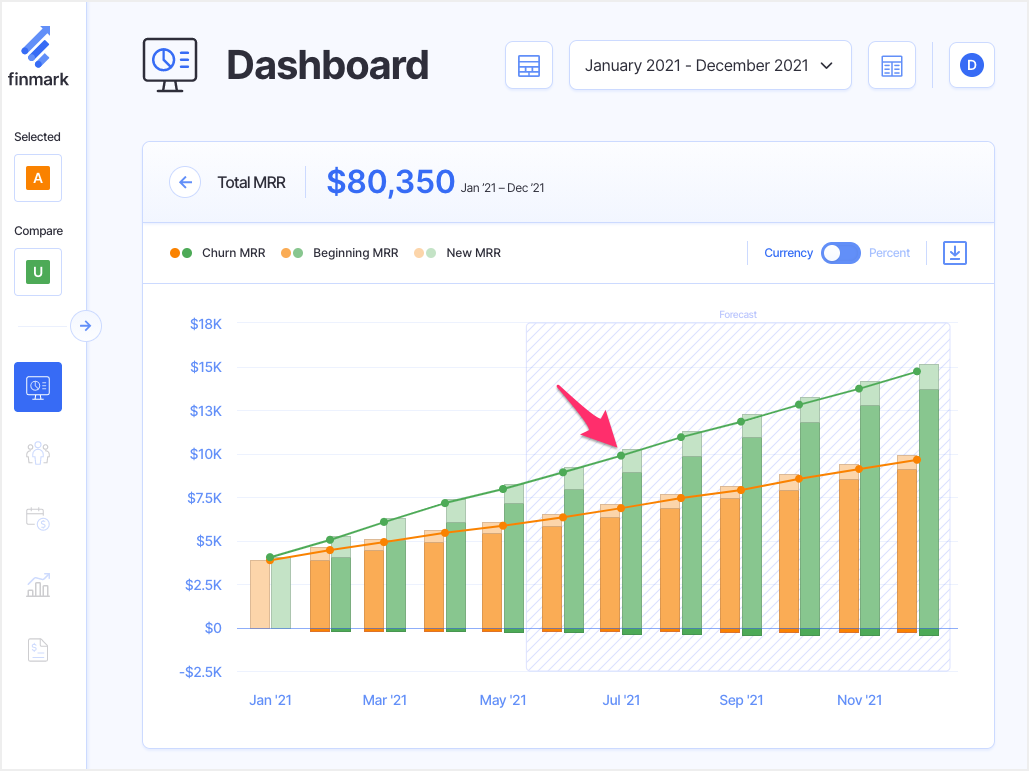This screenshot has height=771, width=1029.
Task: Toggle Currency/Percent switch
Action: 840,253
